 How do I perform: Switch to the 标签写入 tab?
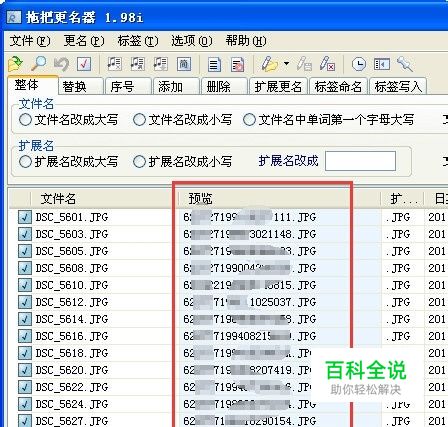pos(398,87)
